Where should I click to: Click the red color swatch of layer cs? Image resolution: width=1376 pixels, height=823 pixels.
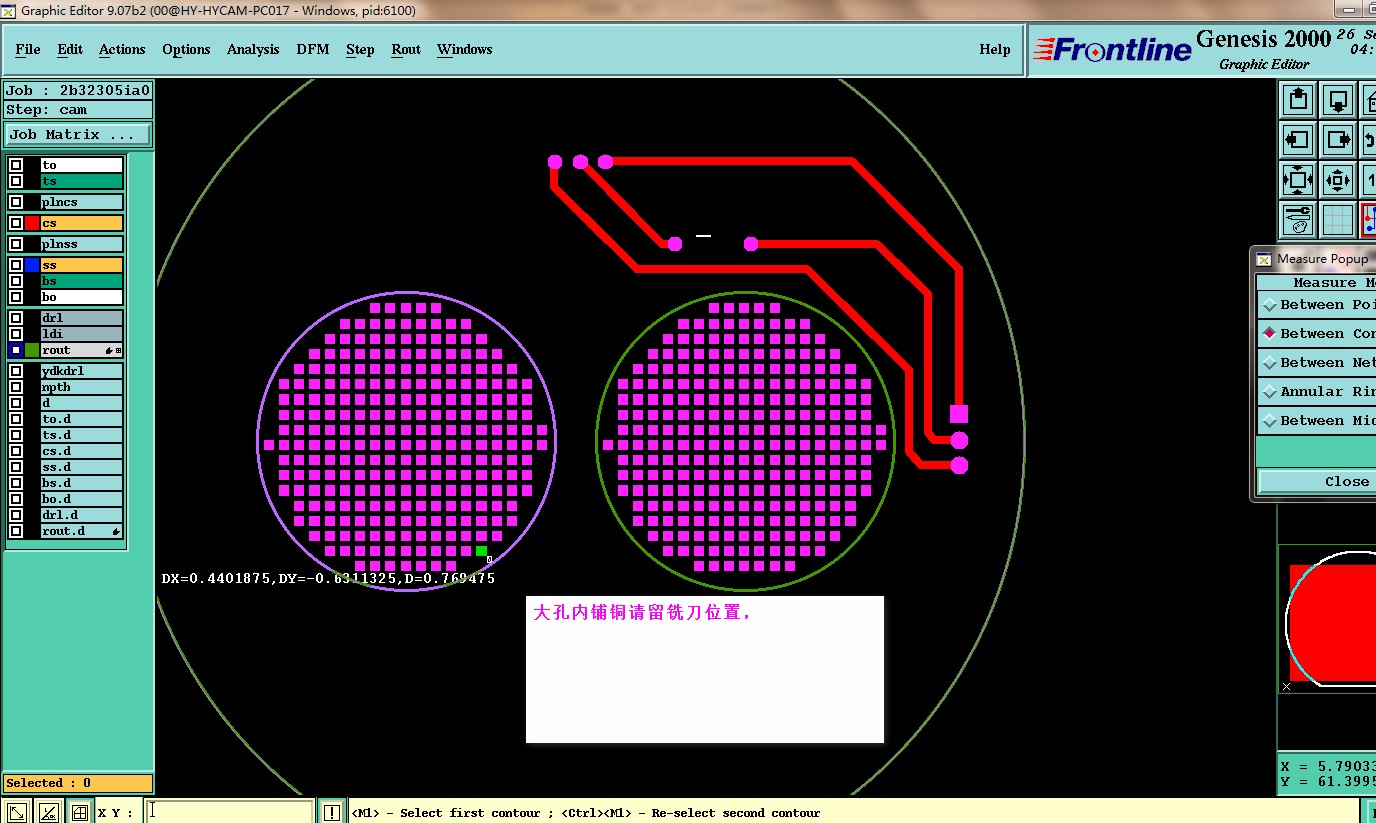tap(32, 223)
